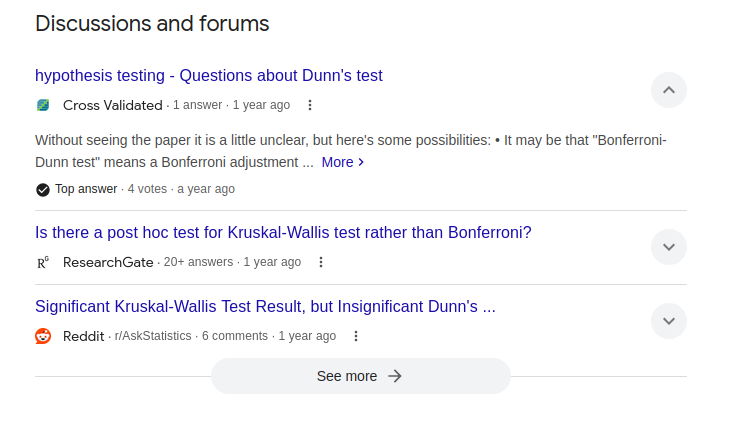This screenshot has width=739, height=436.
Task: Open the post hoc Kruskal-Wallis question link
Action: coord(283,233)
